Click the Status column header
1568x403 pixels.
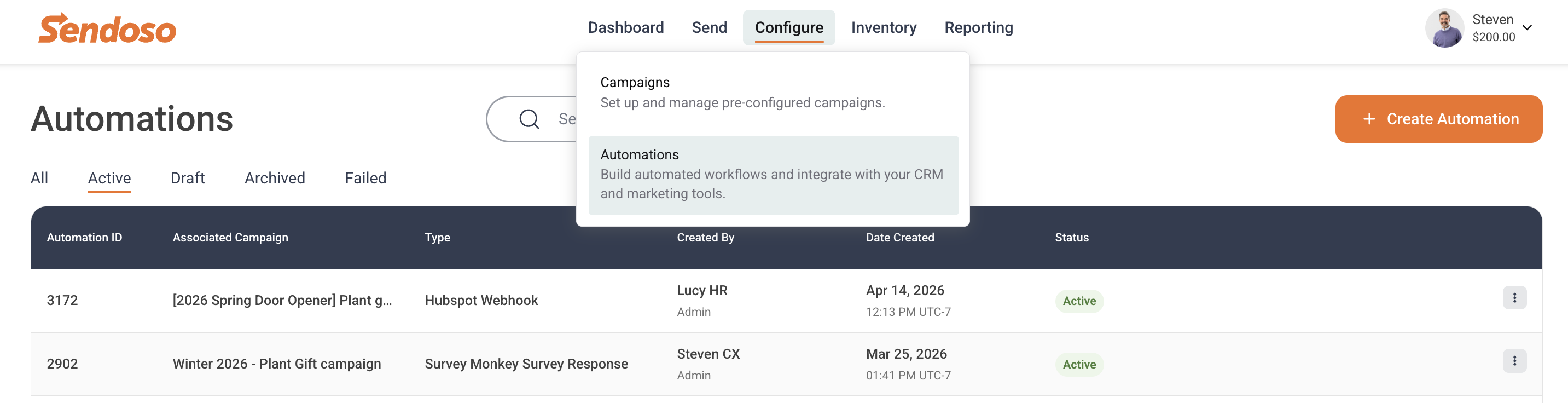coord(1071,238)
